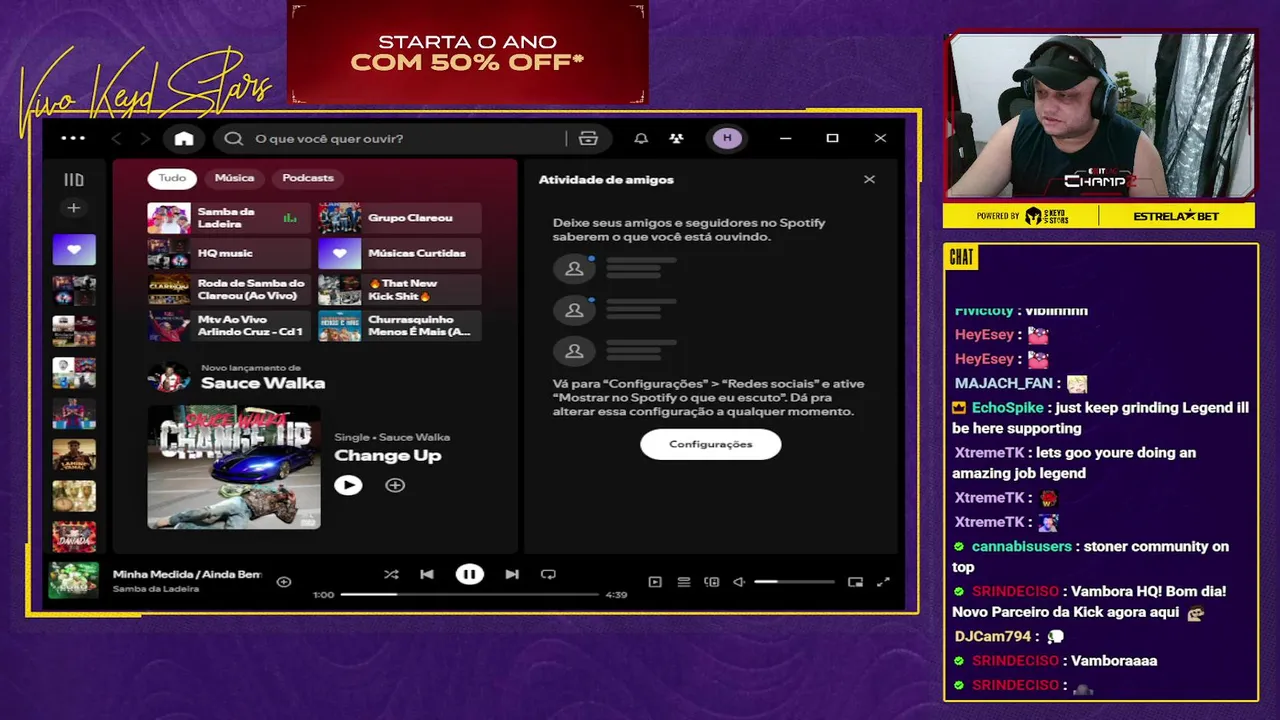Open the 'Músicas Curtidas' tile
The height and width of the screenshot is (720, 1280).
coord(400,254)
